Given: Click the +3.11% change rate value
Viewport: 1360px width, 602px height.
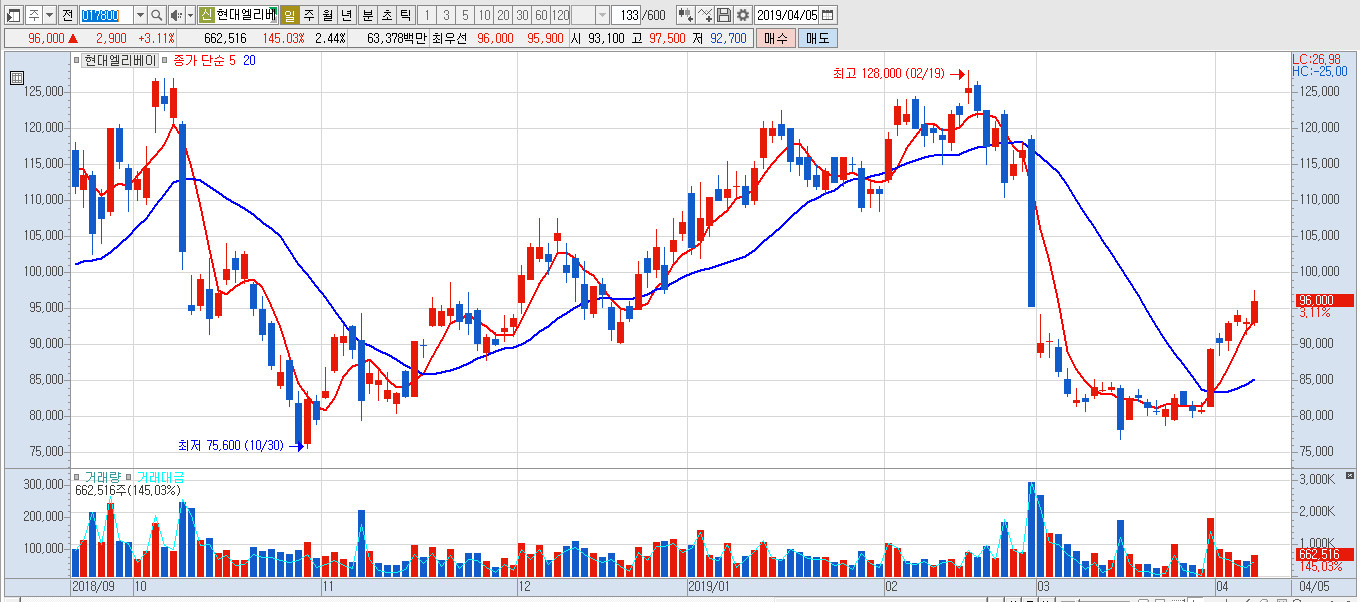Looking at the screenshot, I should [x=157, y=38].
